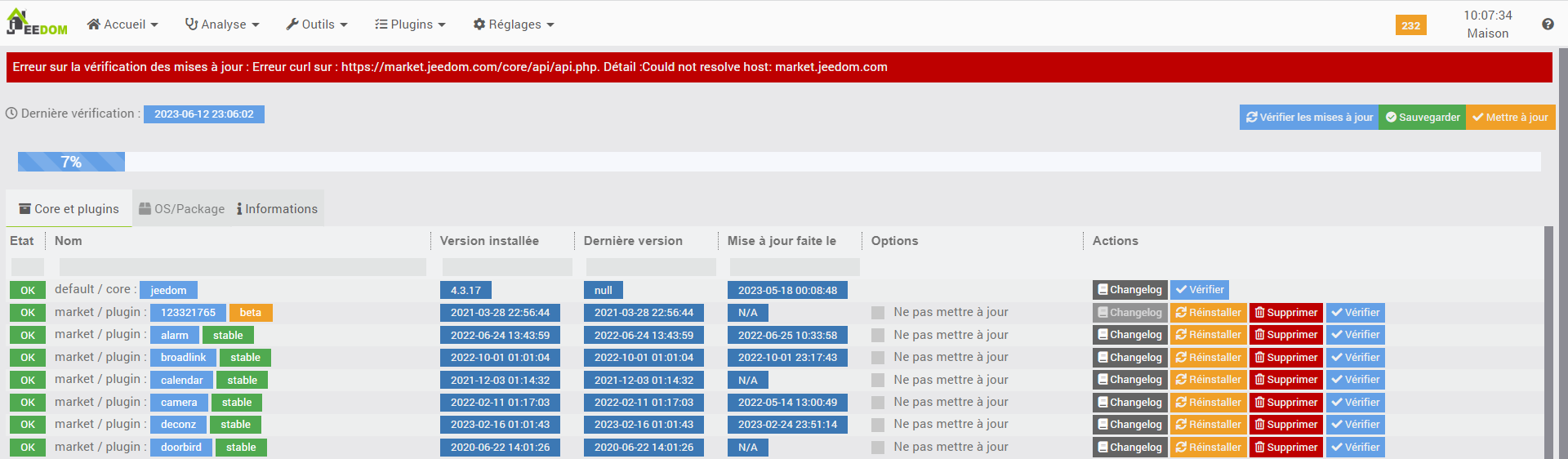The image size is (1568, 459).
Task: Click the Version installée filter field
Action: [507, 267]
